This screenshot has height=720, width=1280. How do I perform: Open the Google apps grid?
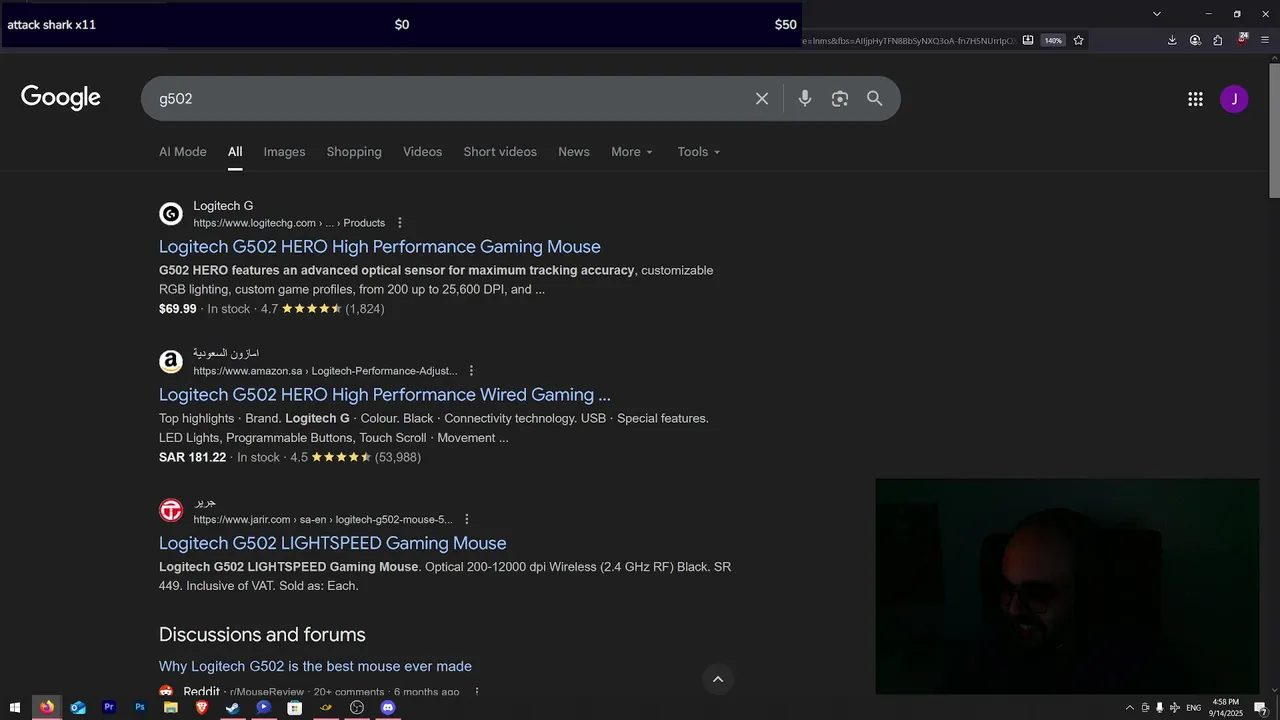(1195, 99)
